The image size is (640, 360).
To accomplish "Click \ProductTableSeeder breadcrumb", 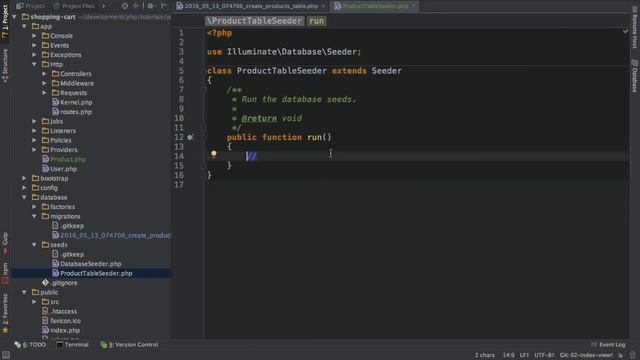I will pos(254,21).
